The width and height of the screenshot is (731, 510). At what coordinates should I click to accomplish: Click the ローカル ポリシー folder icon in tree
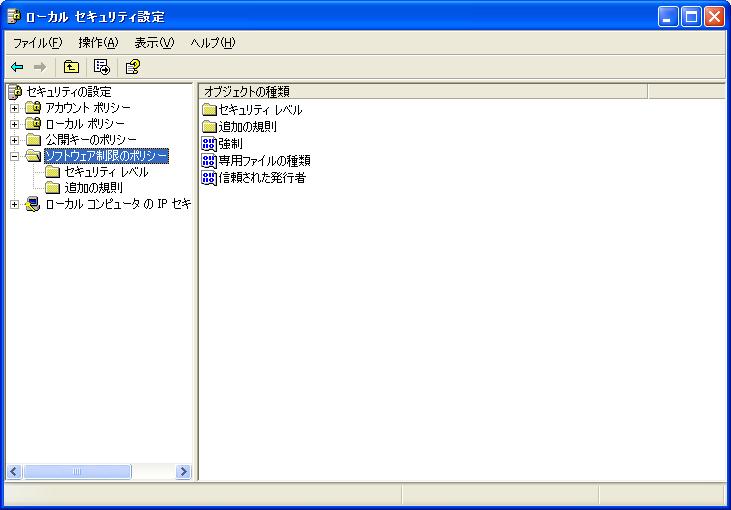(x=33, y=124)
